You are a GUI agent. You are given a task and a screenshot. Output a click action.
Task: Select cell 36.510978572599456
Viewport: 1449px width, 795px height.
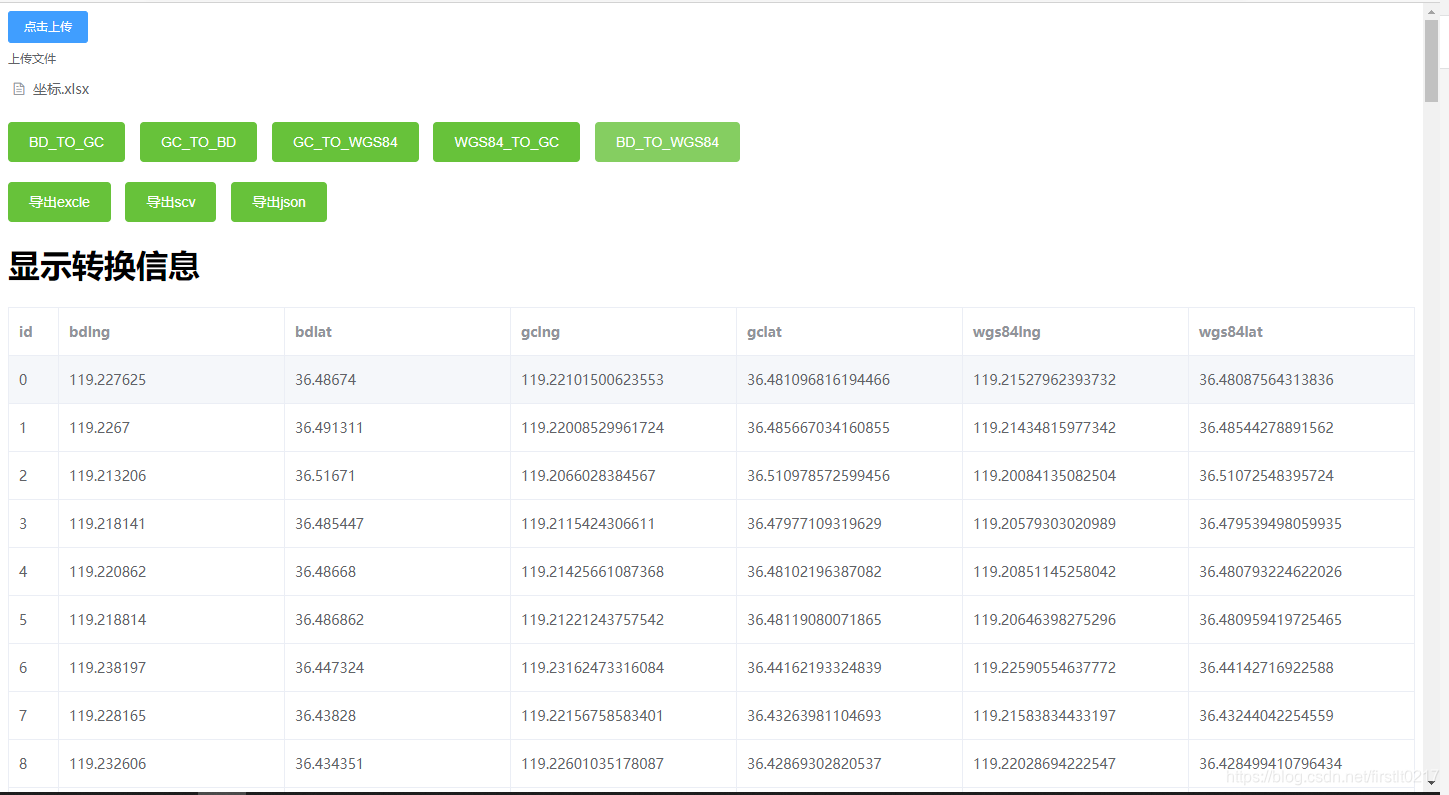pos(850,476)
